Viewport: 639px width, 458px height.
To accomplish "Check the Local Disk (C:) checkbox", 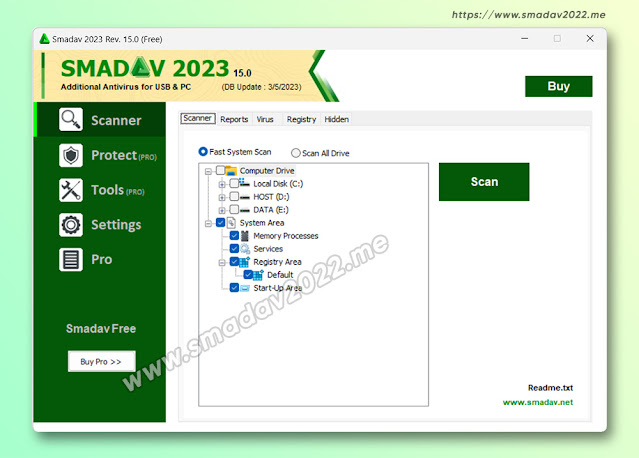I will tap(234, 183).
